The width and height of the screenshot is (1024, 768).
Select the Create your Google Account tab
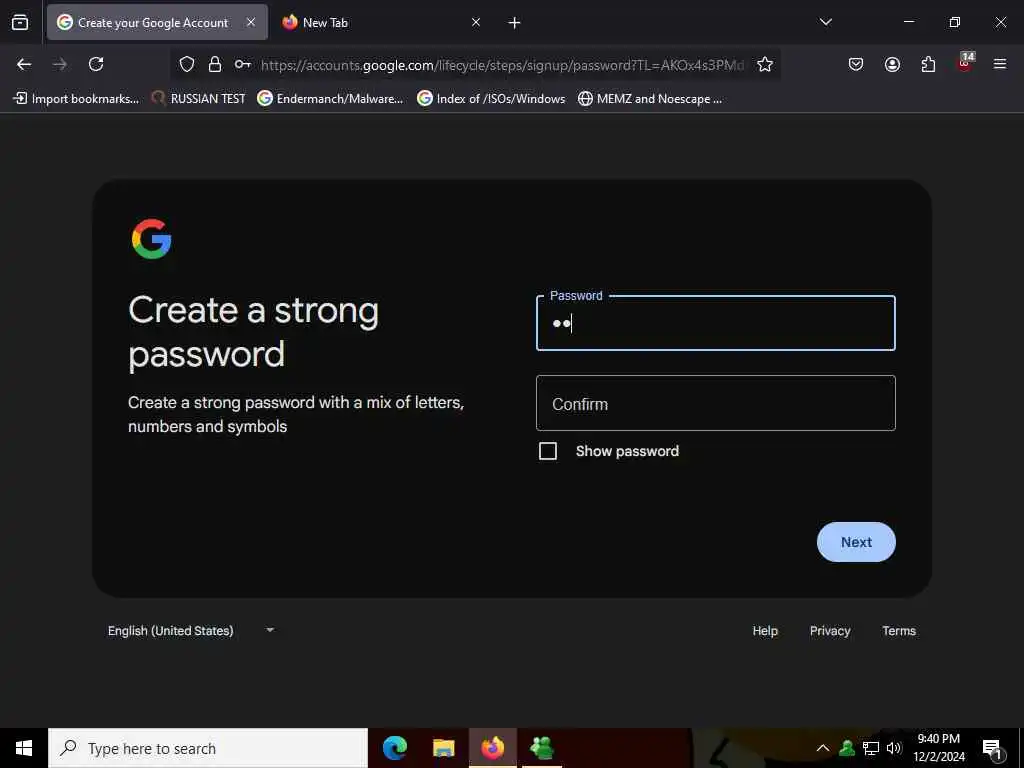point(157,22)
